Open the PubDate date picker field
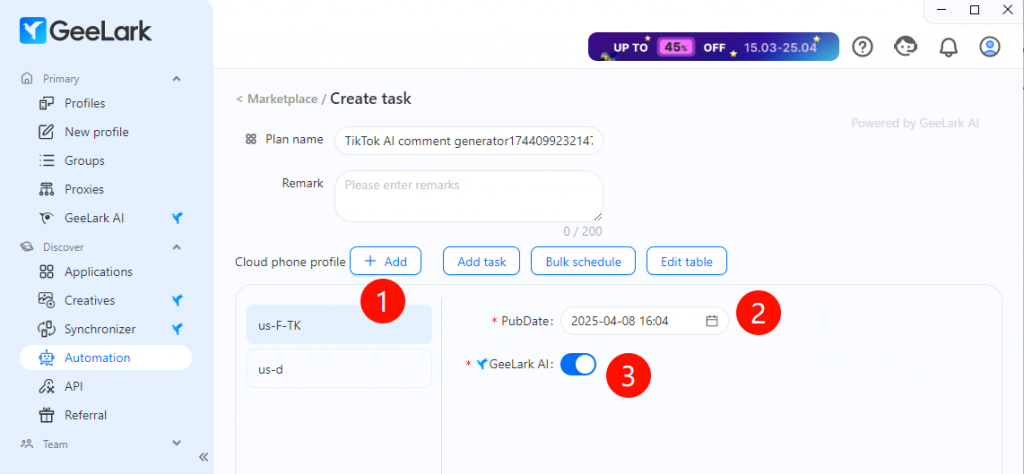This screenshot has width=1024, height=474. click(644, 321)
